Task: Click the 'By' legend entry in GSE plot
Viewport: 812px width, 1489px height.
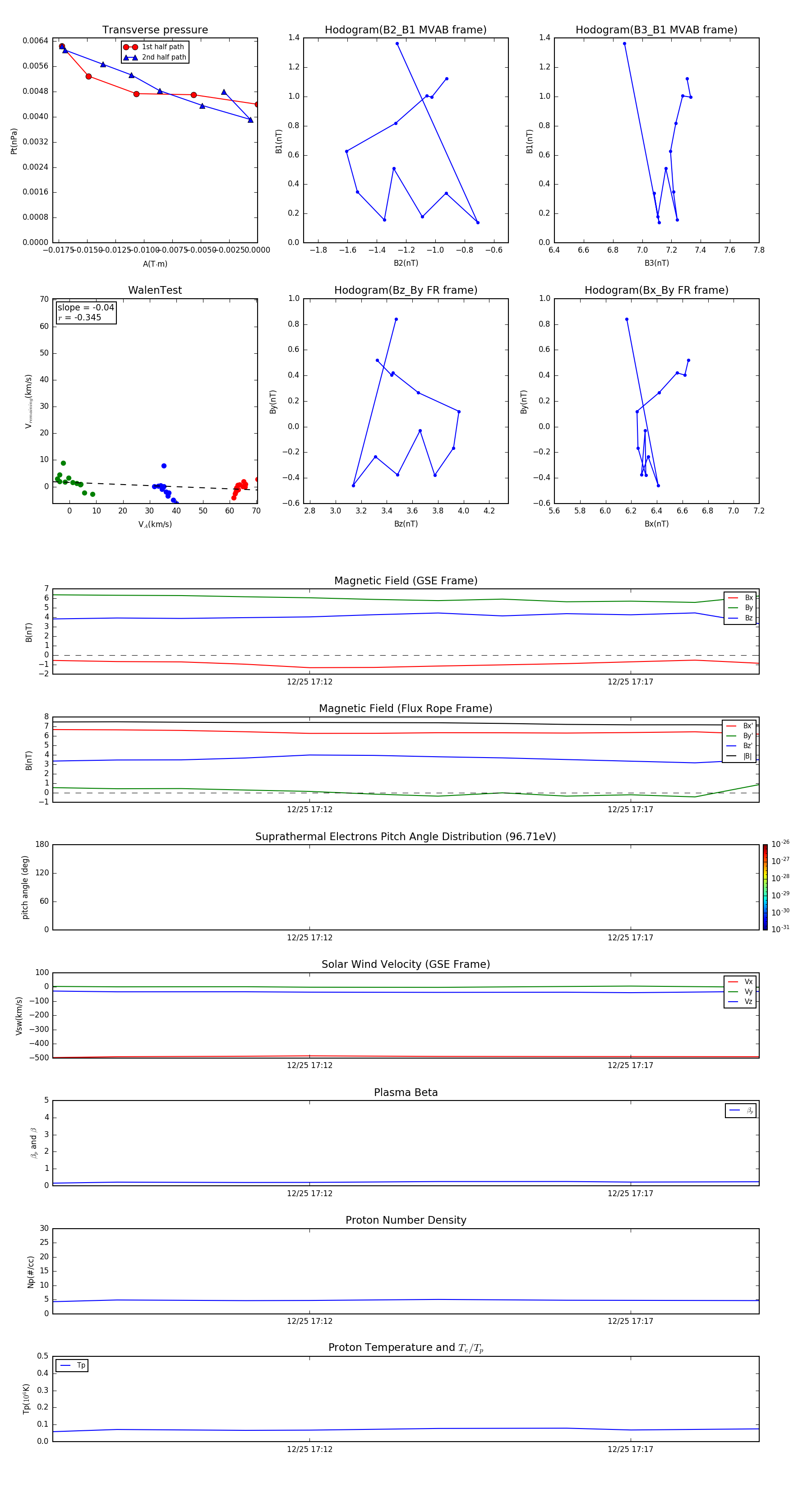Action: (x=740, y=607)
